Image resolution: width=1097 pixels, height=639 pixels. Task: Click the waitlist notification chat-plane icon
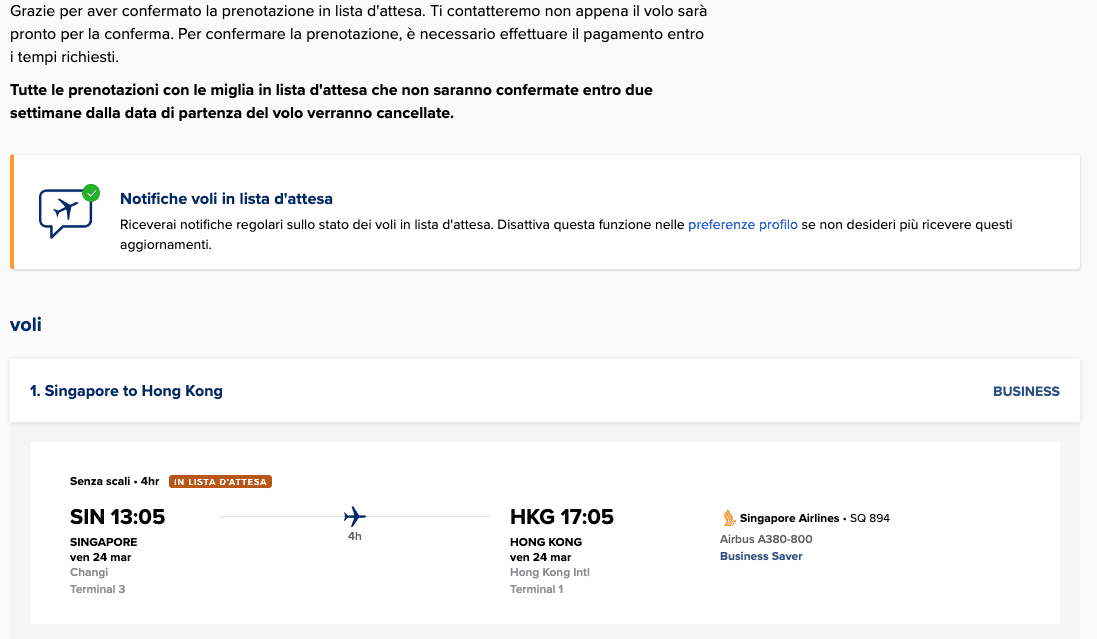66,213
